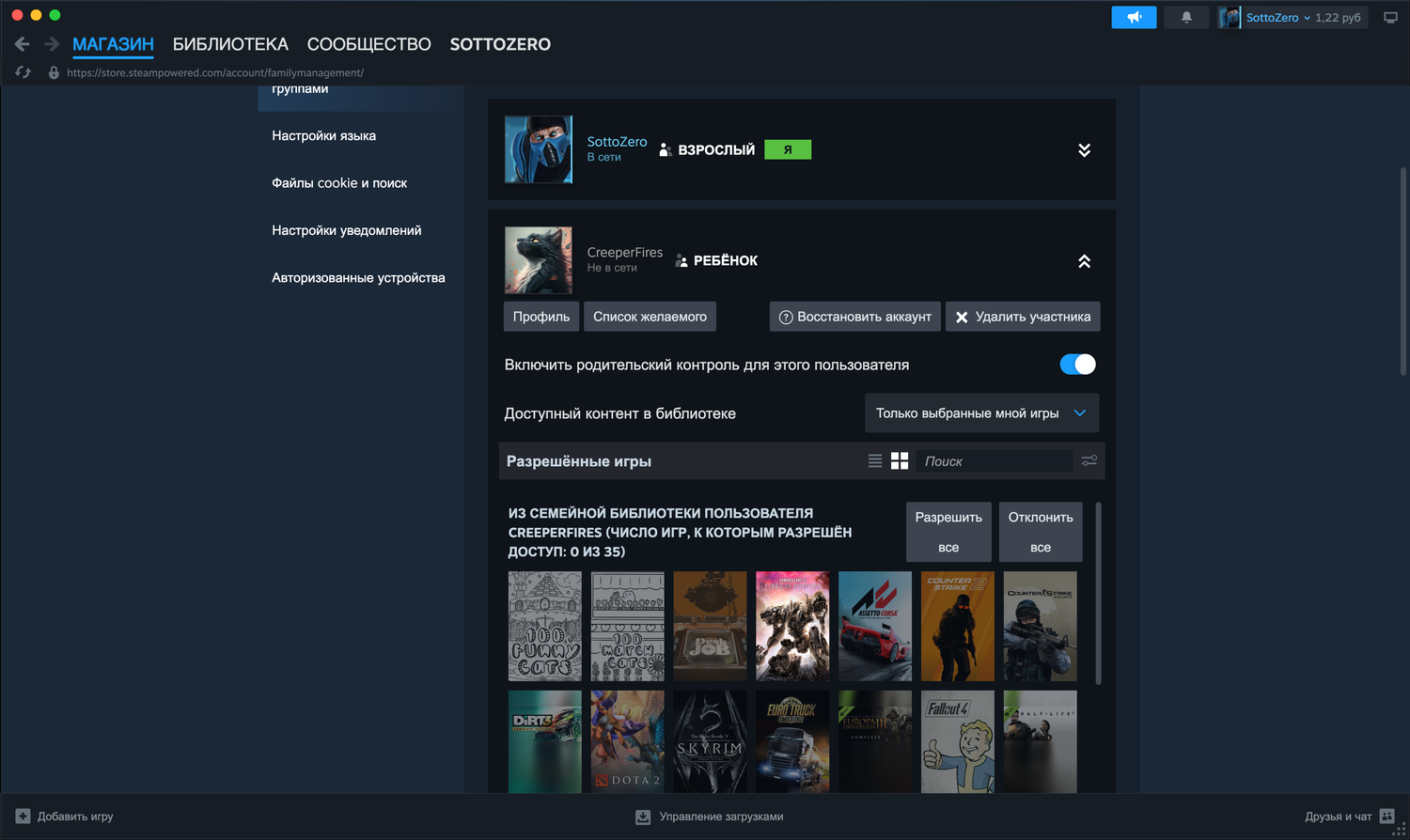The height and width of the screenshot is (840, 1410).
Task: Click the Список желаемого button
Action: [x=650, y=317]
